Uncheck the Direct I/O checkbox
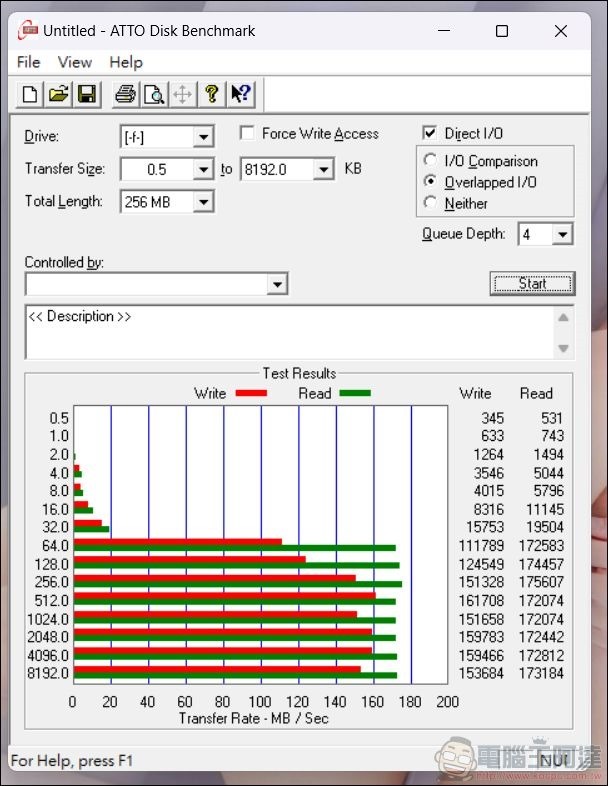608x786 pixels. pyautogui.click(x=430, y=133)
